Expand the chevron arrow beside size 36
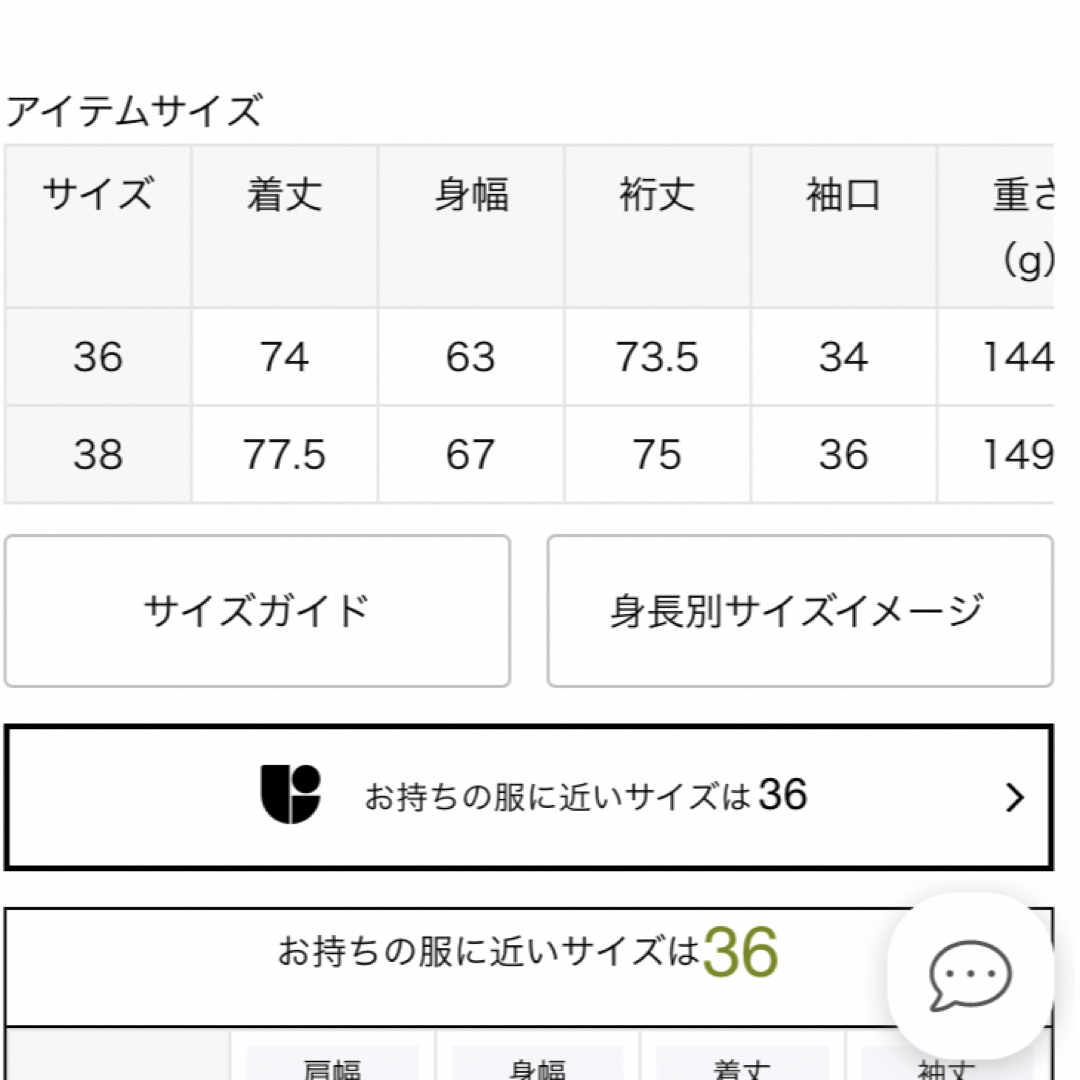The width and height of the screenshot is (1080, 1080). tap(1014, 798)
